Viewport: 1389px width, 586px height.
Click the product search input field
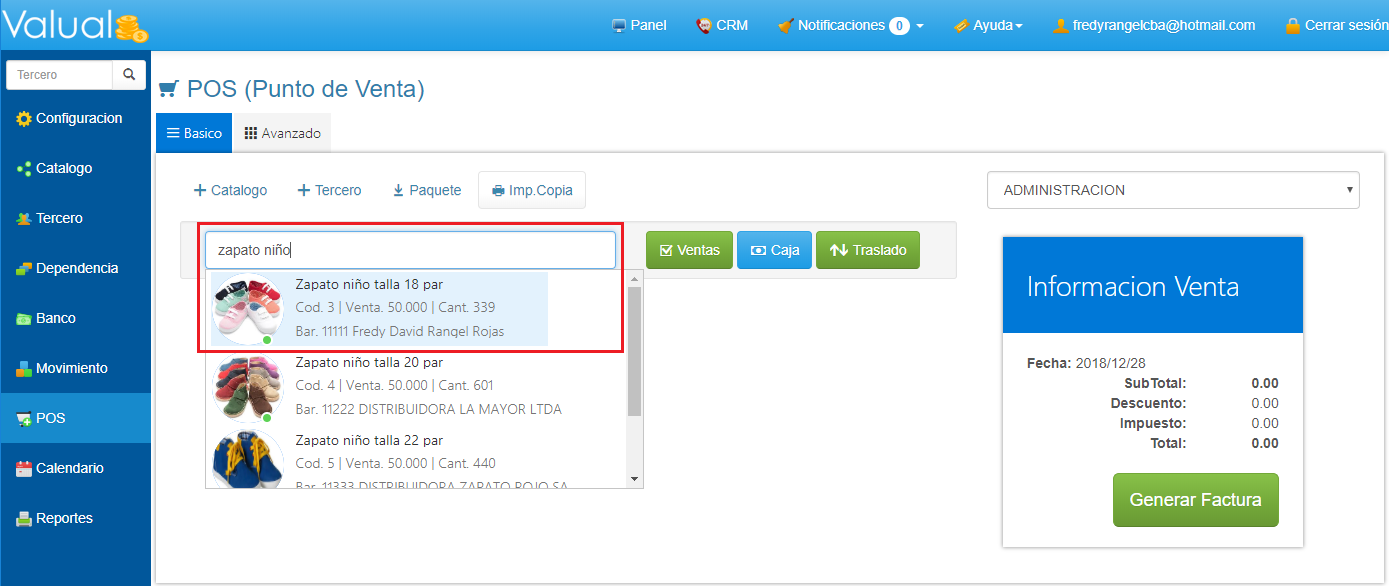tap(410, 250)
